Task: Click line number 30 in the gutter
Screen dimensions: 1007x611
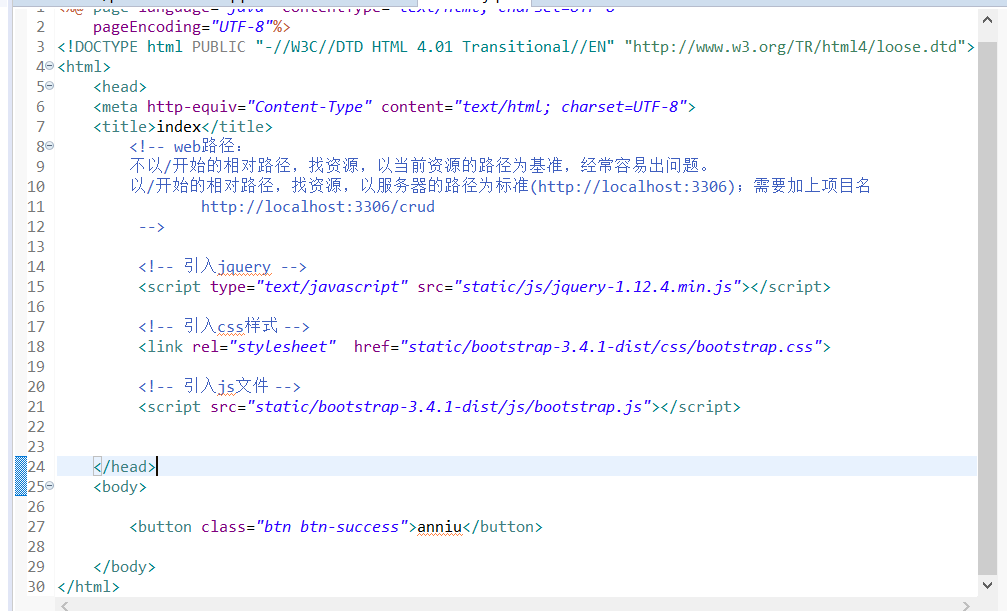Action: point(36,587)
